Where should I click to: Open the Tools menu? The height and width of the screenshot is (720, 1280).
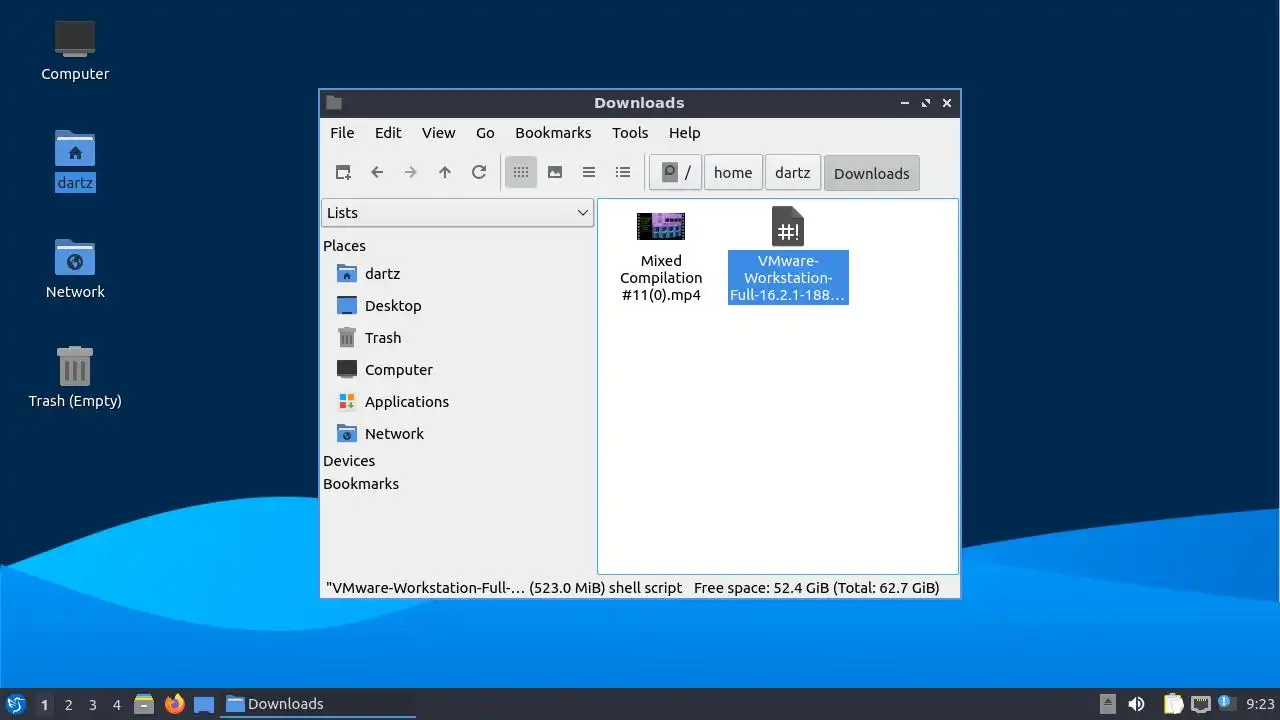pyautogui.click(x=630, y=132)
